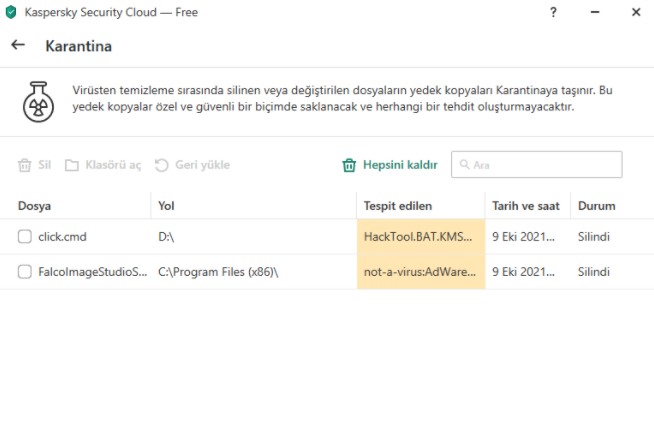The width and height of the screenshot is (654, 447).
Task: Open help with the question mark icon
Action: point(553,12)
